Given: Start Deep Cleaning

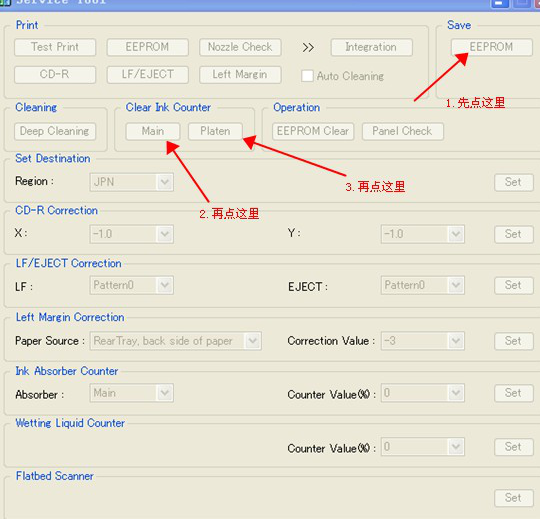Looking at the screenshot, I should pos(55,131).
